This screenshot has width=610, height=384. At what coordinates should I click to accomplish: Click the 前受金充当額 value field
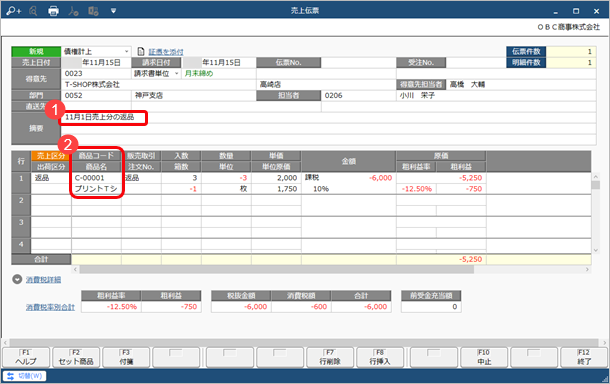431,307
